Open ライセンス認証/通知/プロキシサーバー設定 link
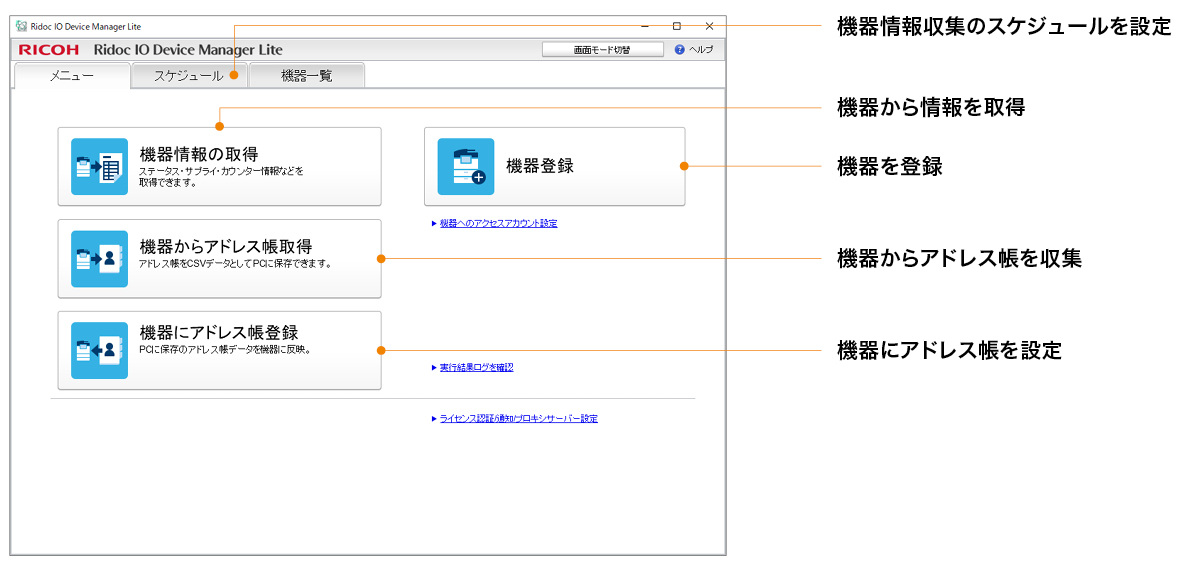 coord(518,418)
